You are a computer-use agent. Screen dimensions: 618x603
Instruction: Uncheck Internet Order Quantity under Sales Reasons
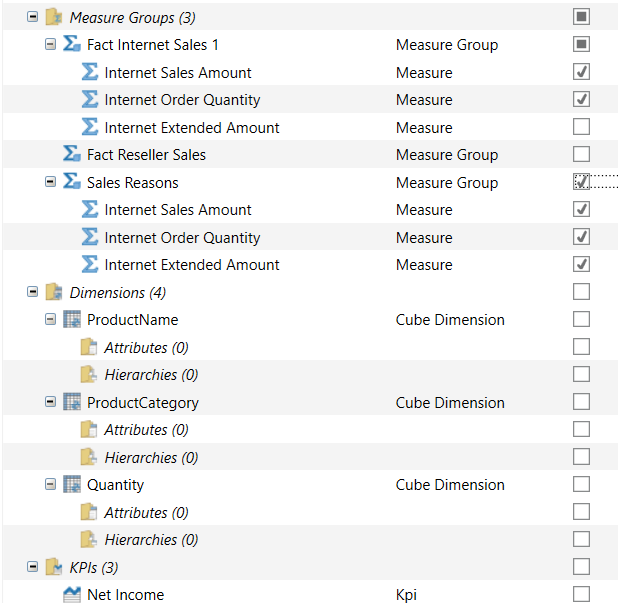[581, 237]
